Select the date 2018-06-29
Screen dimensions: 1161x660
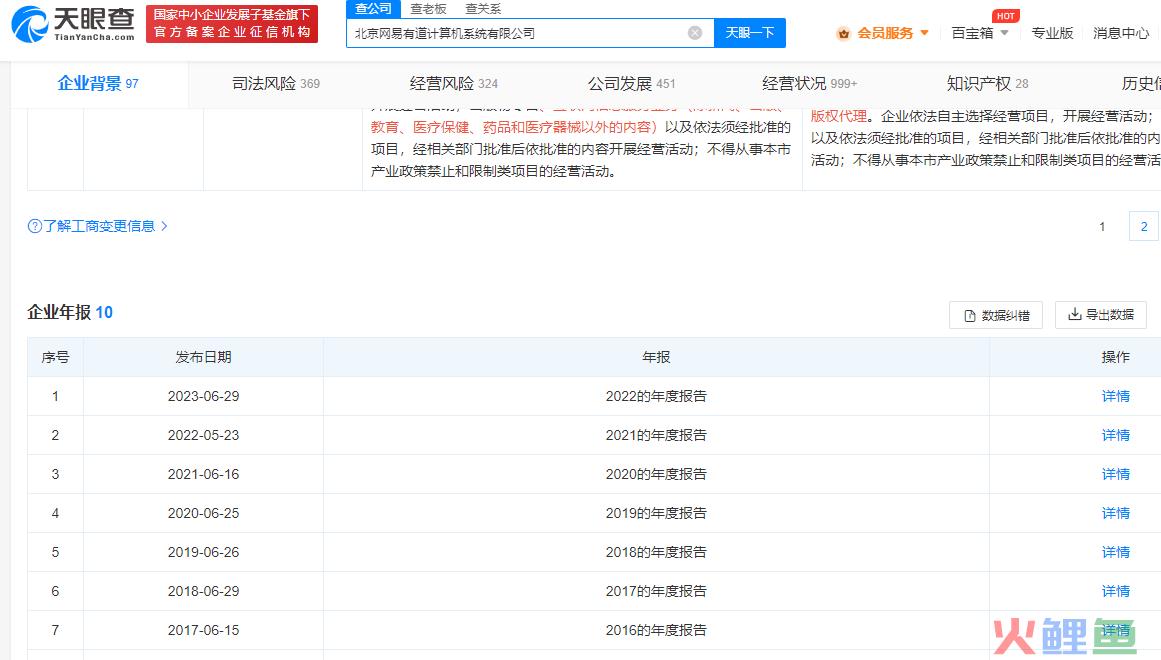tap(204, 591)
